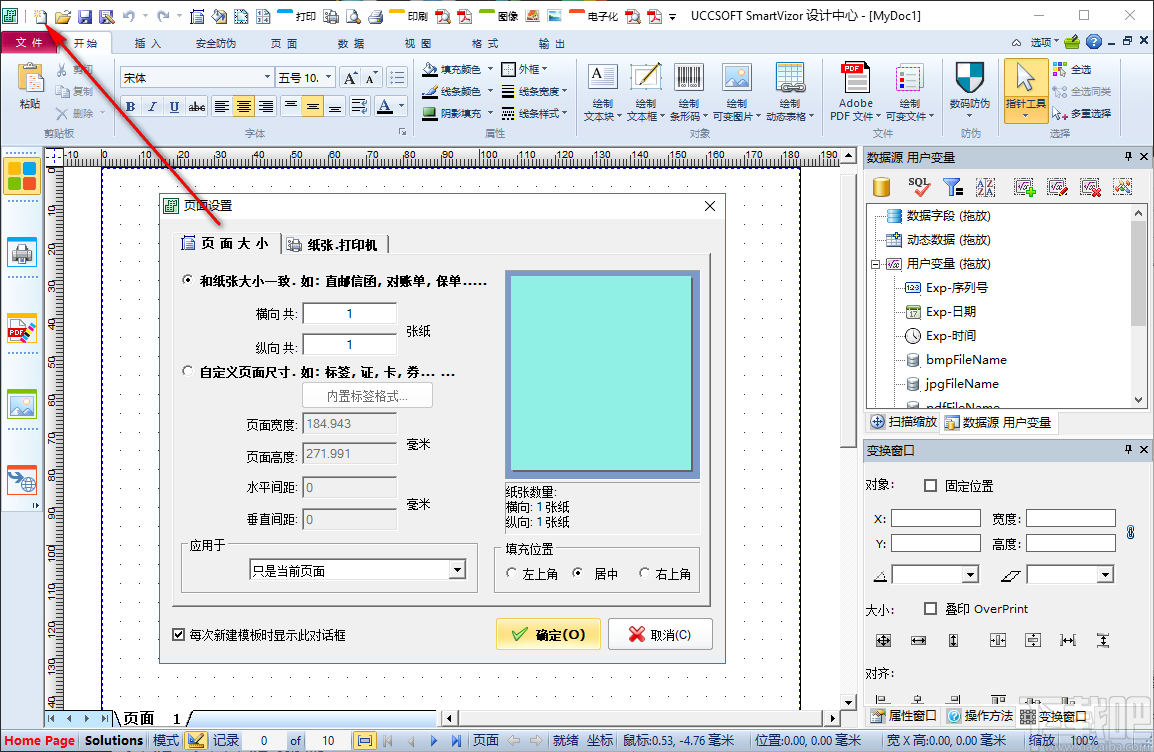Viewport: 1154px width, 752px height.
Task: Select the 指针工具 pointer tool
Action: coord(1024,90)
